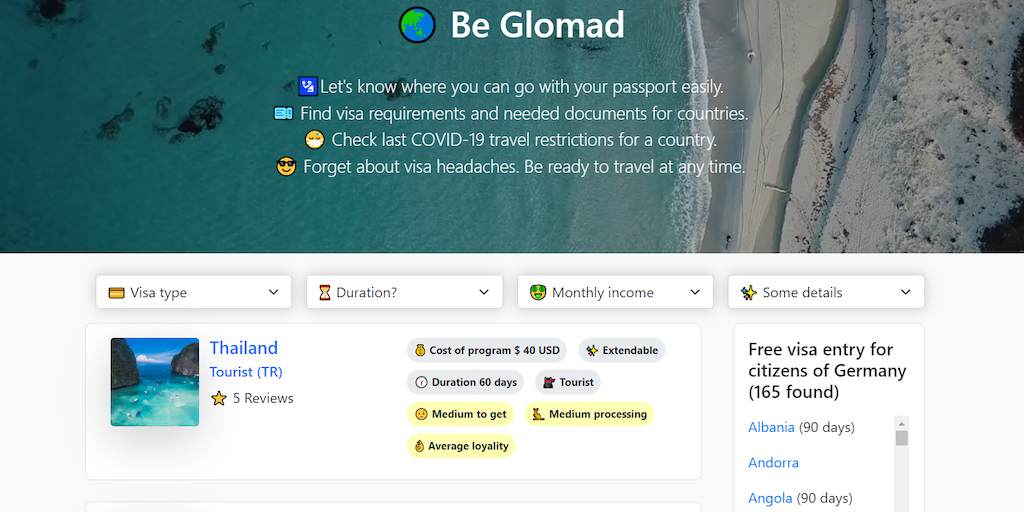Click the sunglasses emoji before Forget about visa headaches
The image size is (1024, 512).
[x=287, y=167]
